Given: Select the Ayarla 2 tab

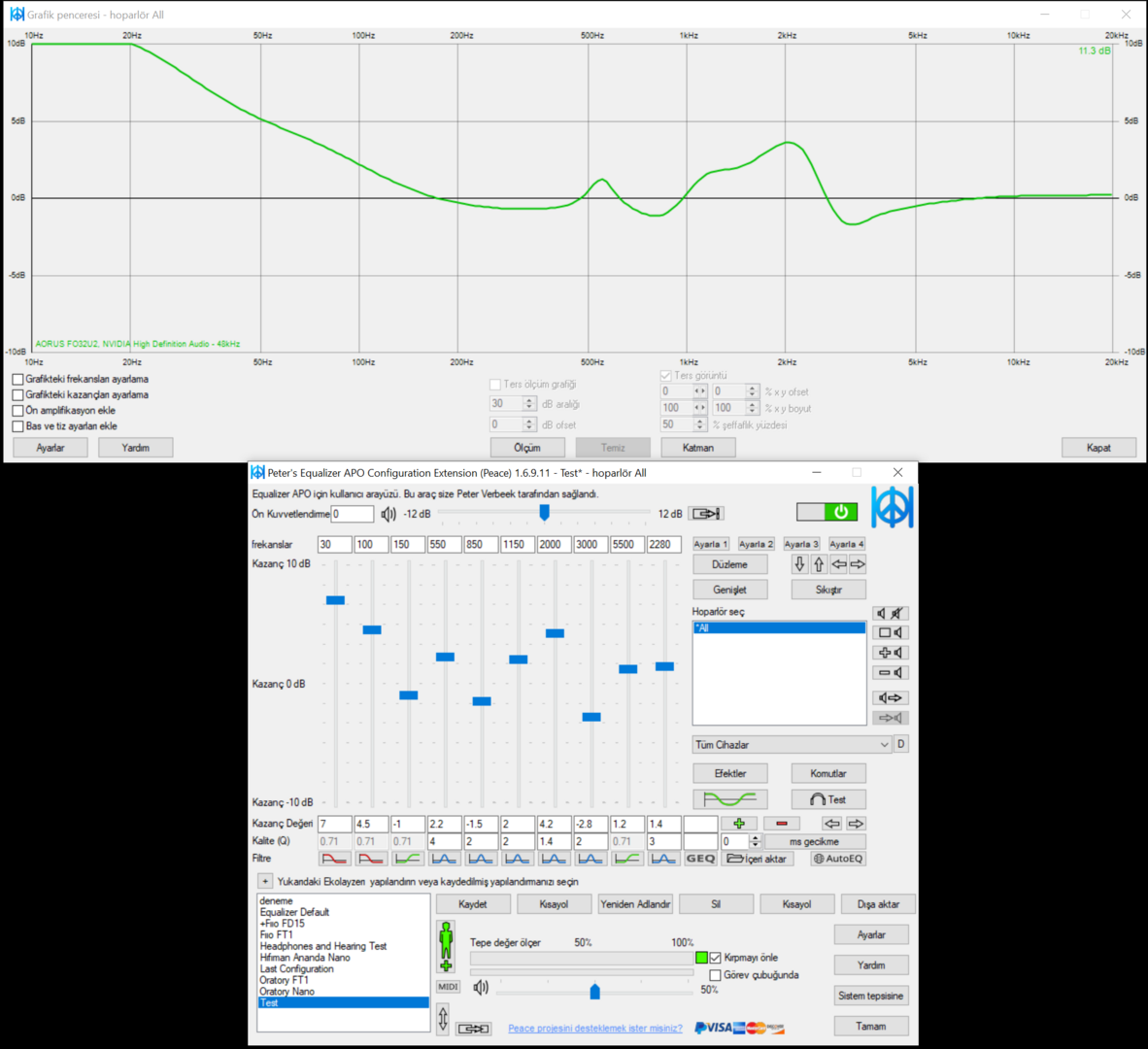Looking at the screenshot, I should point(757,544).
